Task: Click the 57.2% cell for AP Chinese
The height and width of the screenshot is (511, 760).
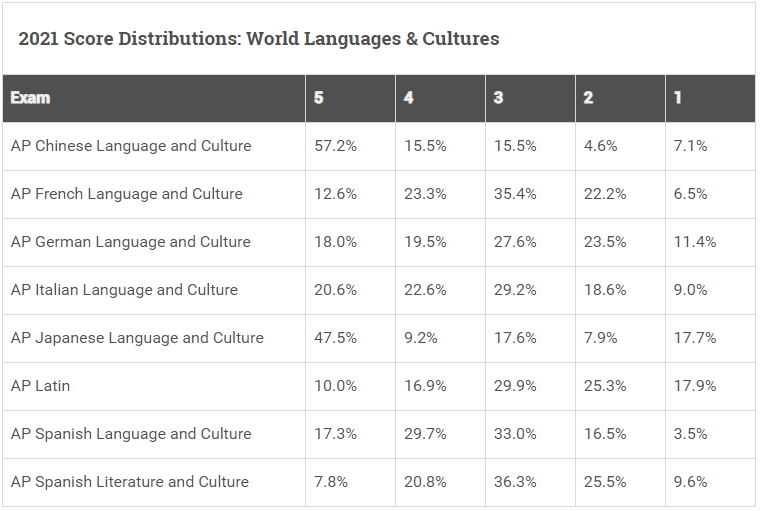Action: 335,146
